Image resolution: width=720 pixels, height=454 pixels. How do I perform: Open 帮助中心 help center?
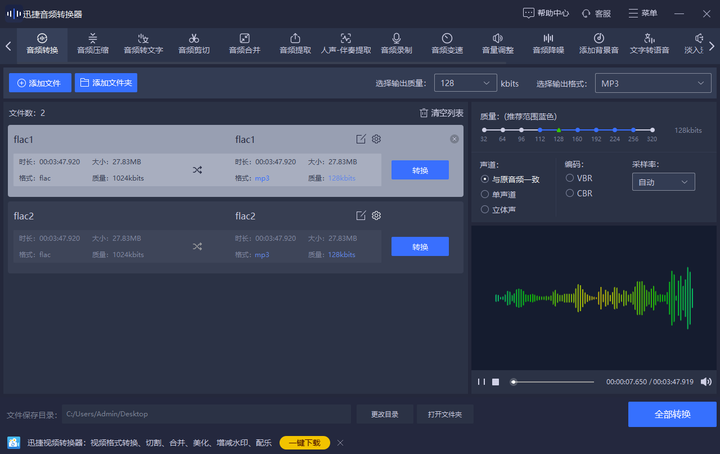coord(546,13)
